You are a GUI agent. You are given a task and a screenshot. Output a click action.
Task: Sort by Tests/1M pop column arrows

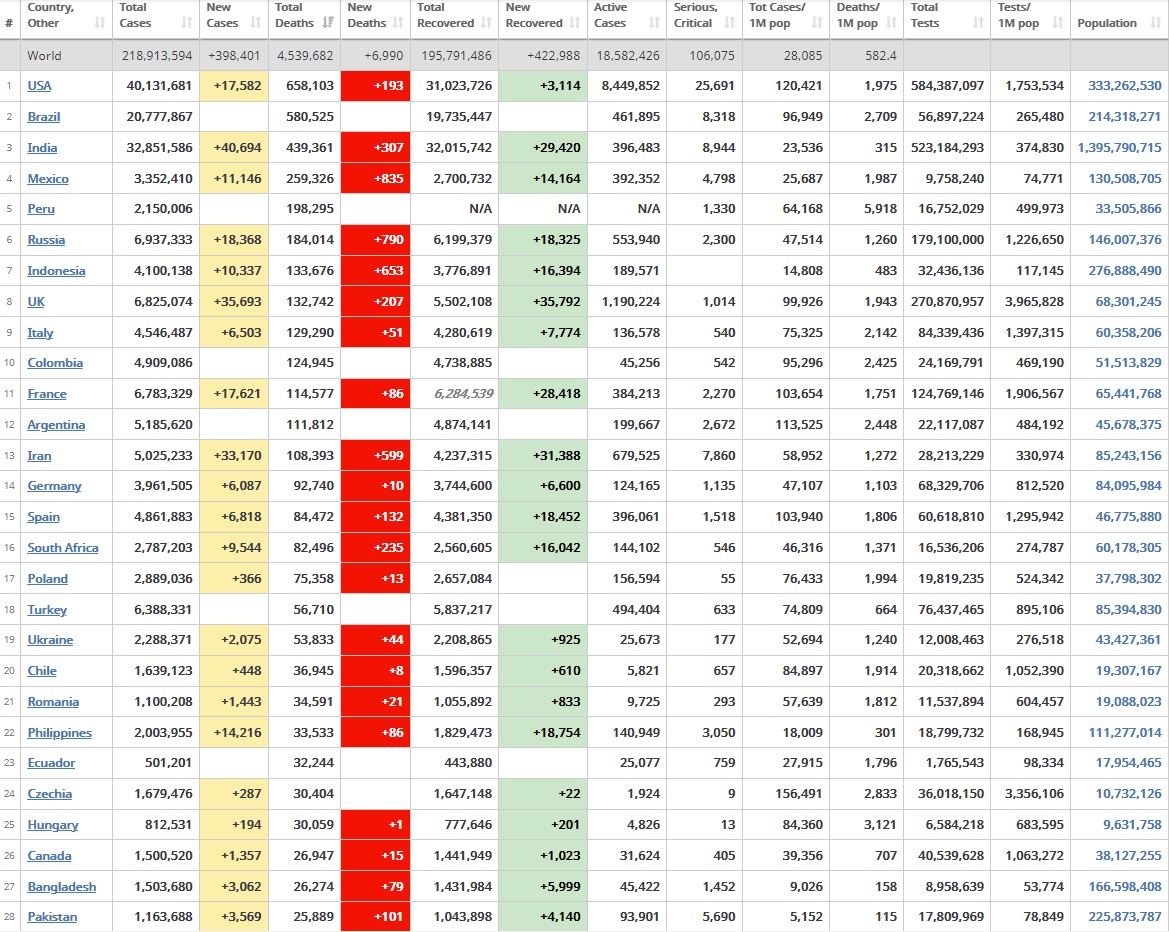pos(1057,23)
